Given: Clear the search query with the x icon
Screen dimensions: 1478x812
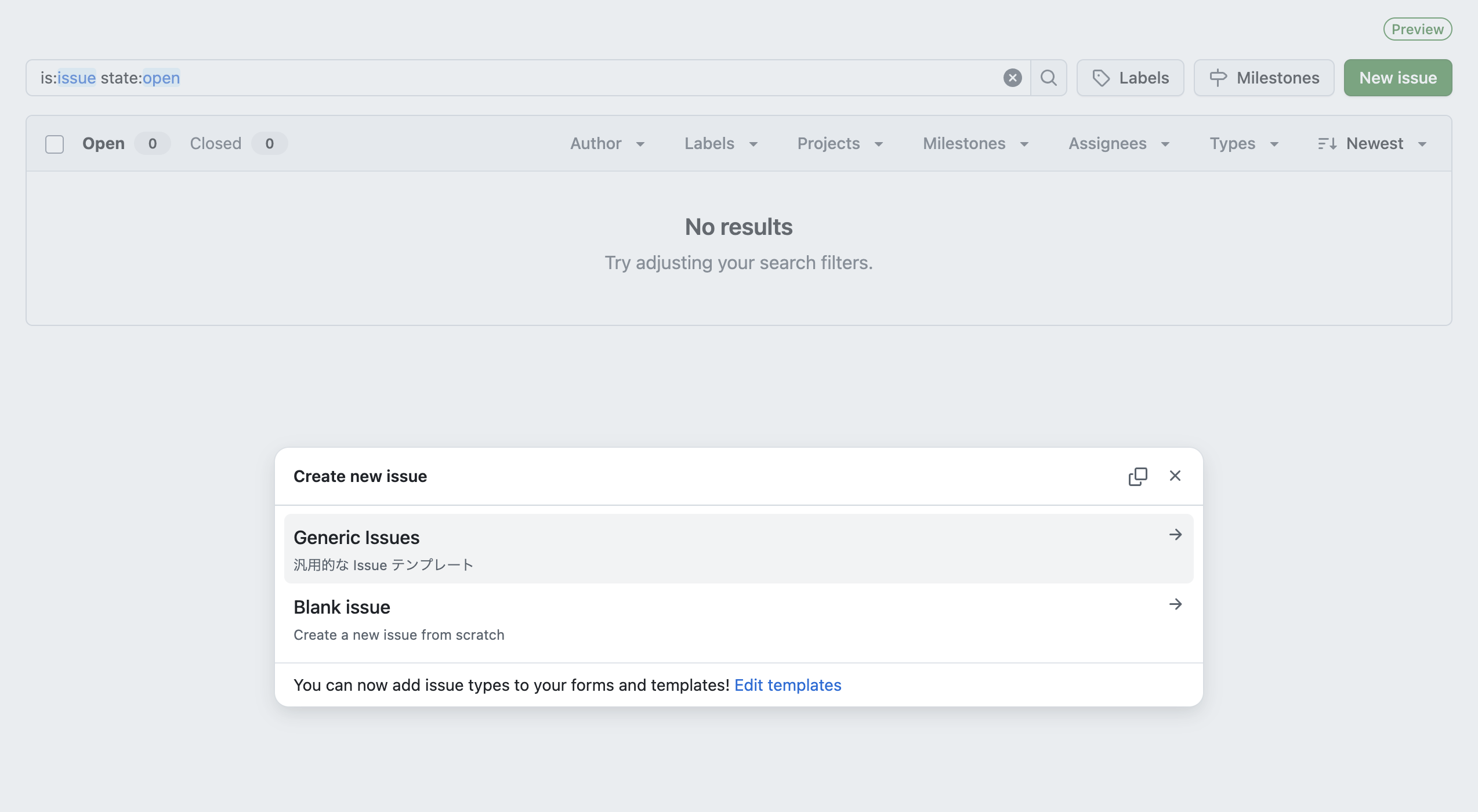Looking at the screenshot, I should [1012, 77].
